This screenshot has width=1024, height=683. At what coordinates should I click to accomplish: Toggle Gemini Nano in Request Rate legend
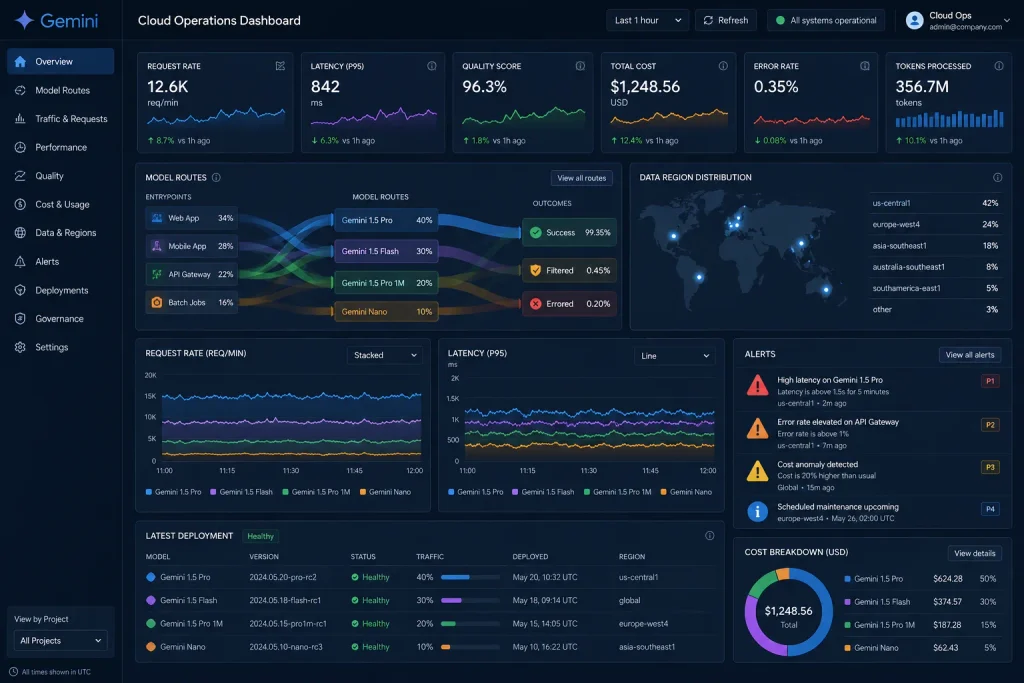(385, 492)
